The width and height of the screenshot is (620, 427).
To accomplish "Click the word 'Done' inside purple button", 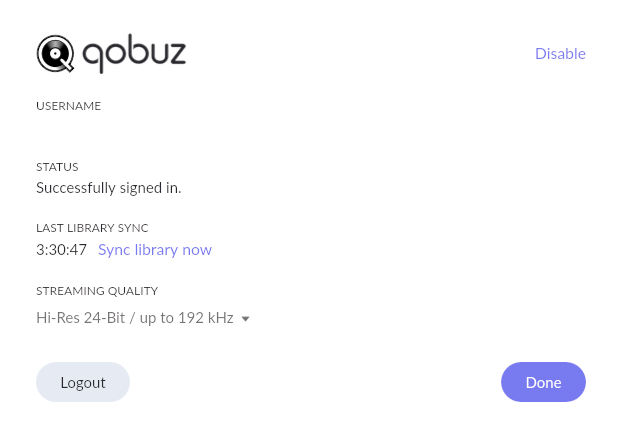I will [543, 383].
